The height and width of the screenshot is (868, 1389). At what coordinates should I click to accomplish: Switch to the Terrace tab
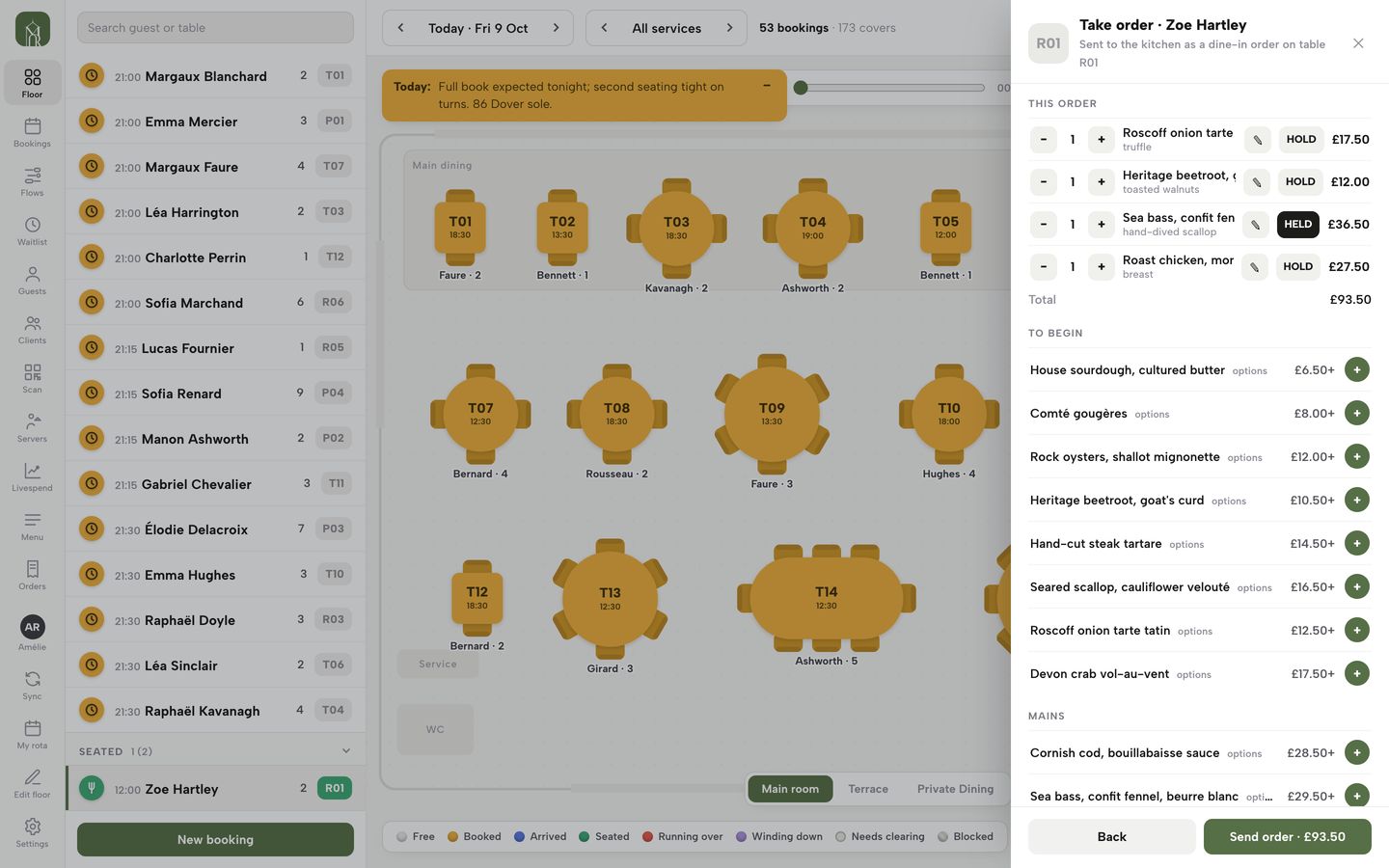pyautogui.click(x=868, y=789)
